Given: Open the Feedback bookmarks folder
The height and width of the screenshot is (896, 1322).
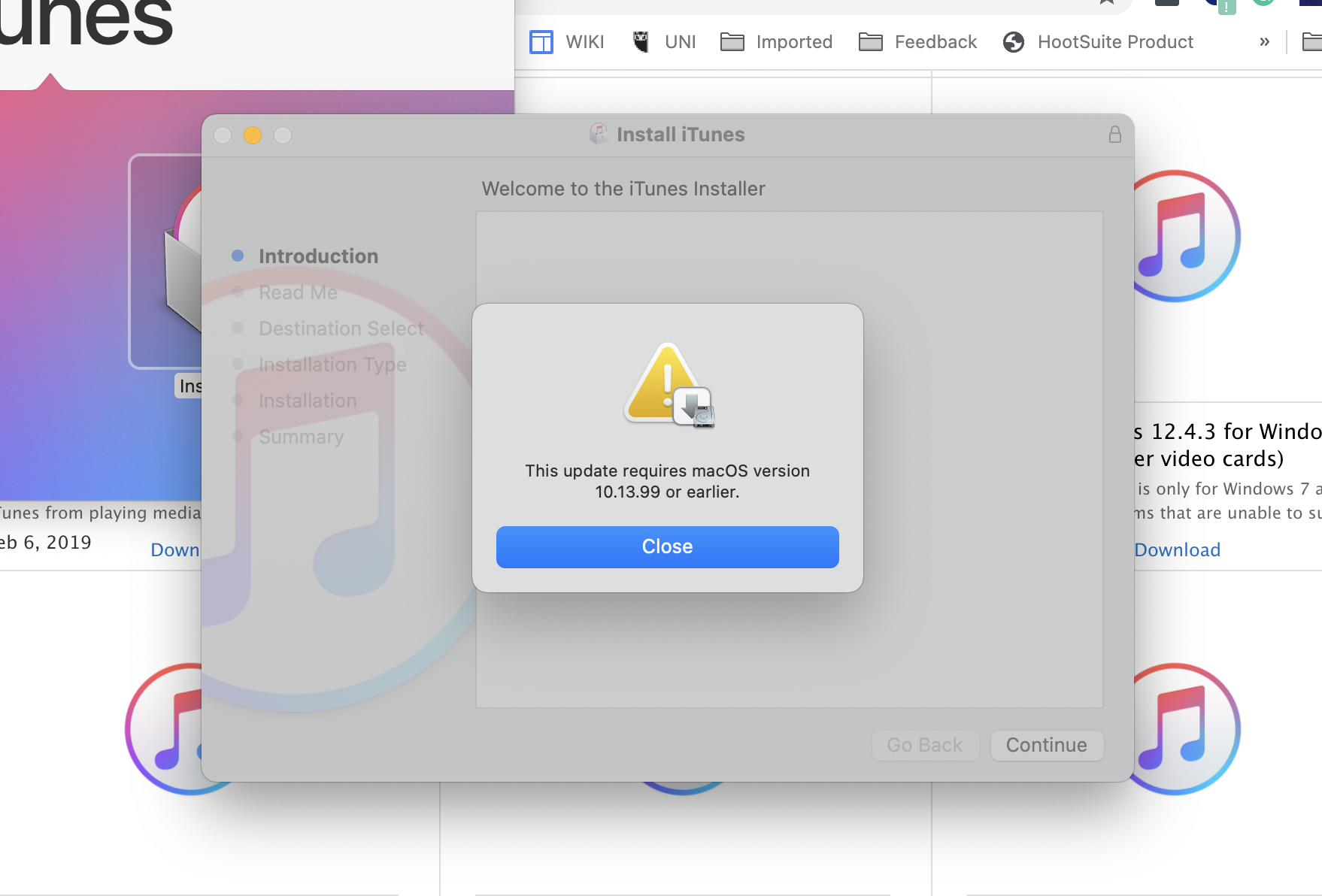Looking at the screenshot, I should coord(917,42).
